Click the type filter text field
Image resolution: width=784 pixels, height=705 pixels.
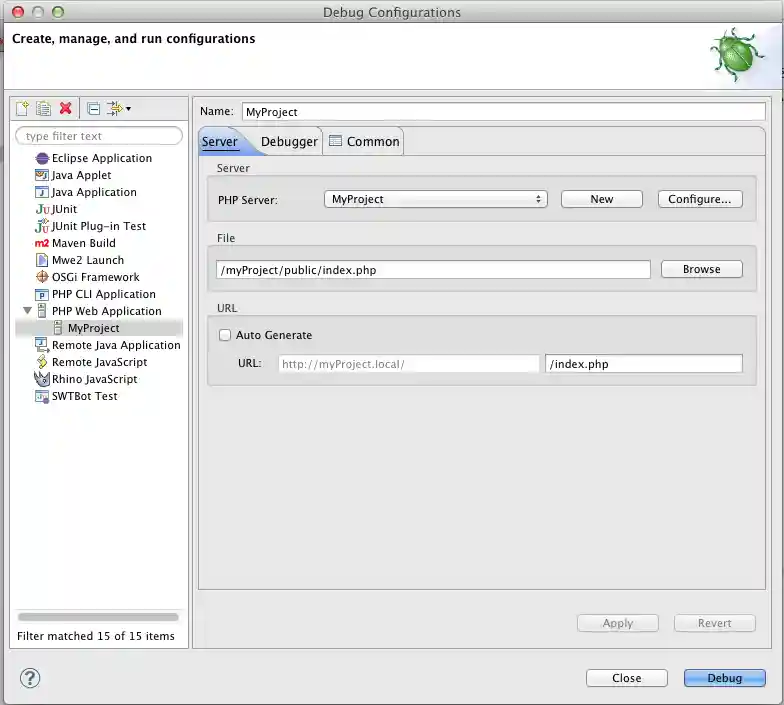tap(99, 136)
